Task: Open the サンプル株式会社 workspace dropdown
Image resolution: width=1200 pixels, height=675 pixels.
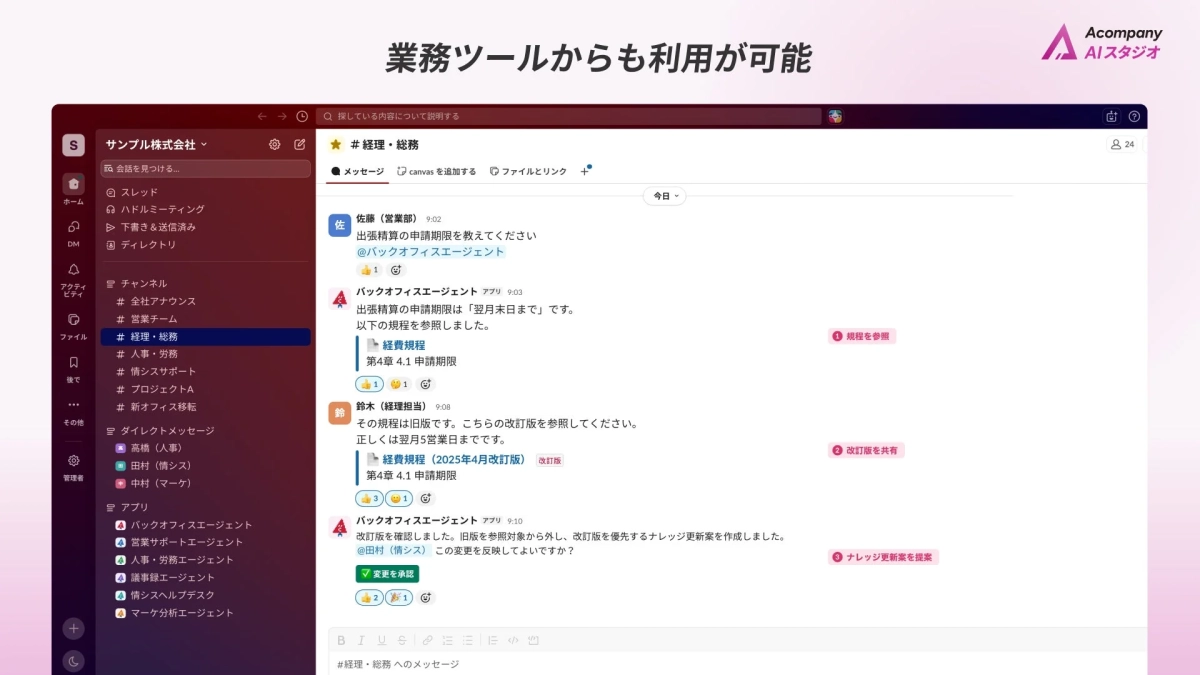Action: [x=157, y=145]
